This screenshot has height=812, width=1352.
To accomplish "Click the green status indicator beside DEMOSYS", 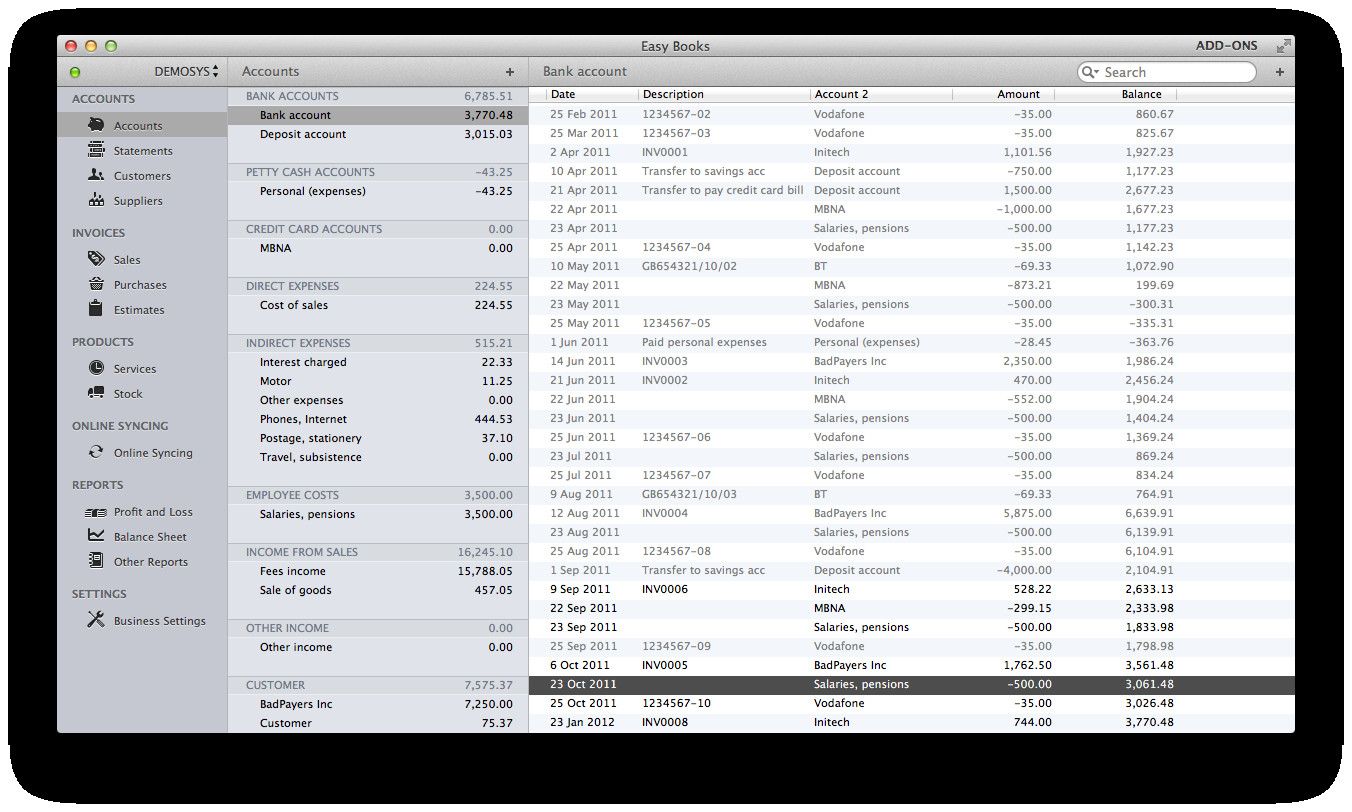I will (x=75, y=72).
